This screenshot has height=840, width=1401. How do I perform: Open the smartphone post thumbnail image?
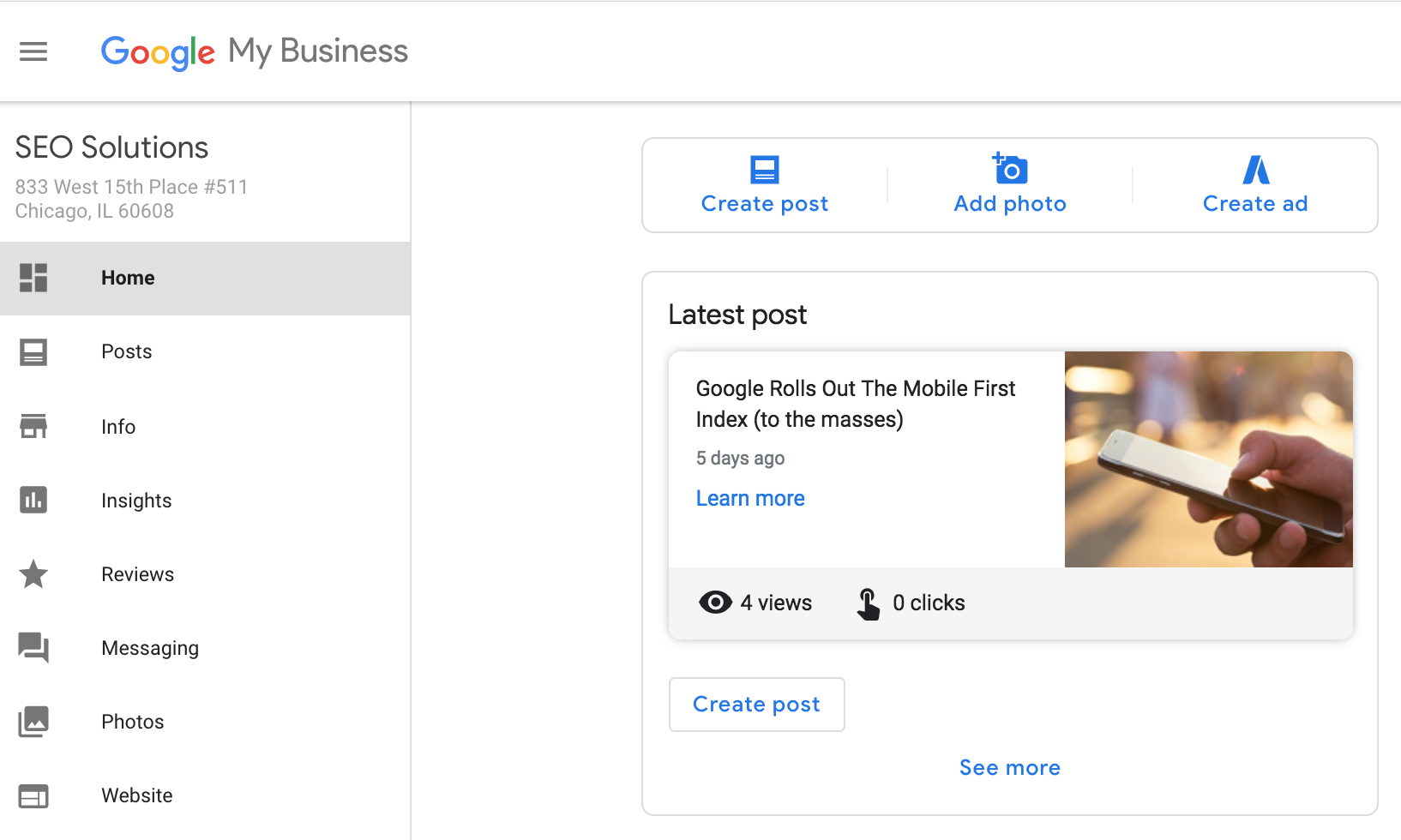pyautogui.click(x=1209, y=459)
